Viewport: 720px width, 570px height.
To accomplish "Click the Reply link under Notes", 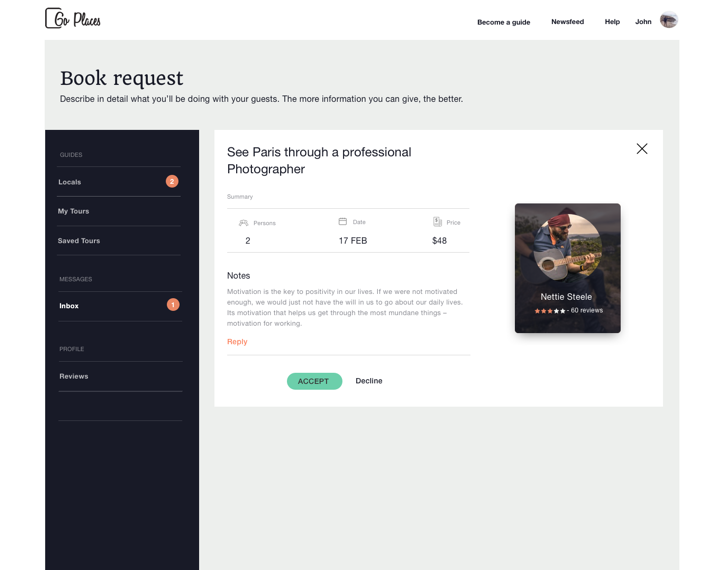I will click(237, 342).
